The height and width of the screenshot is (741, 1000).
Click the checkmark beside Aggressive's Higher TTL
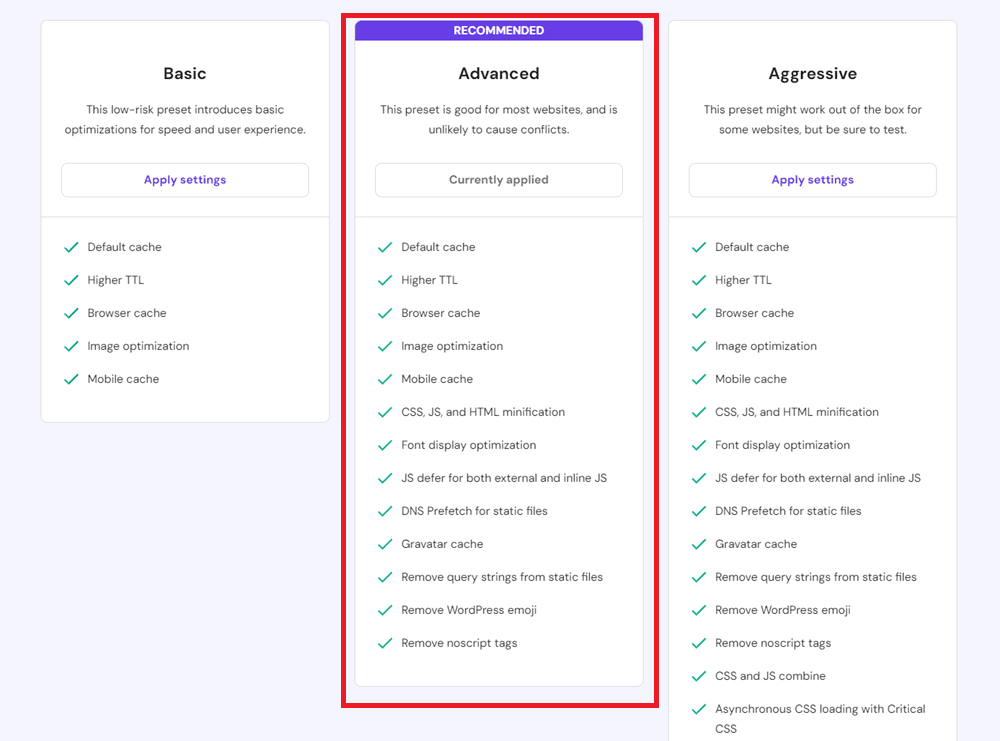click(699, 280)
